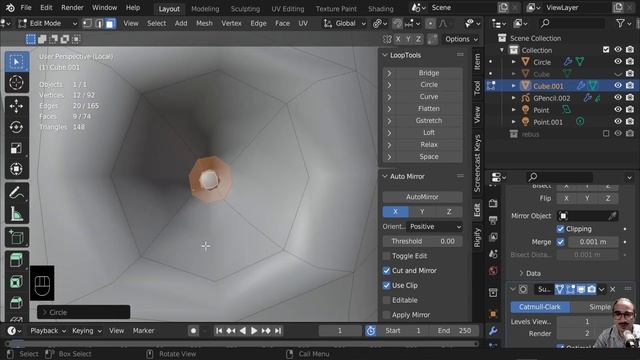Viewport: 640px width, 360px height.
Task: Expand the Data section
Action: [521, 273]
